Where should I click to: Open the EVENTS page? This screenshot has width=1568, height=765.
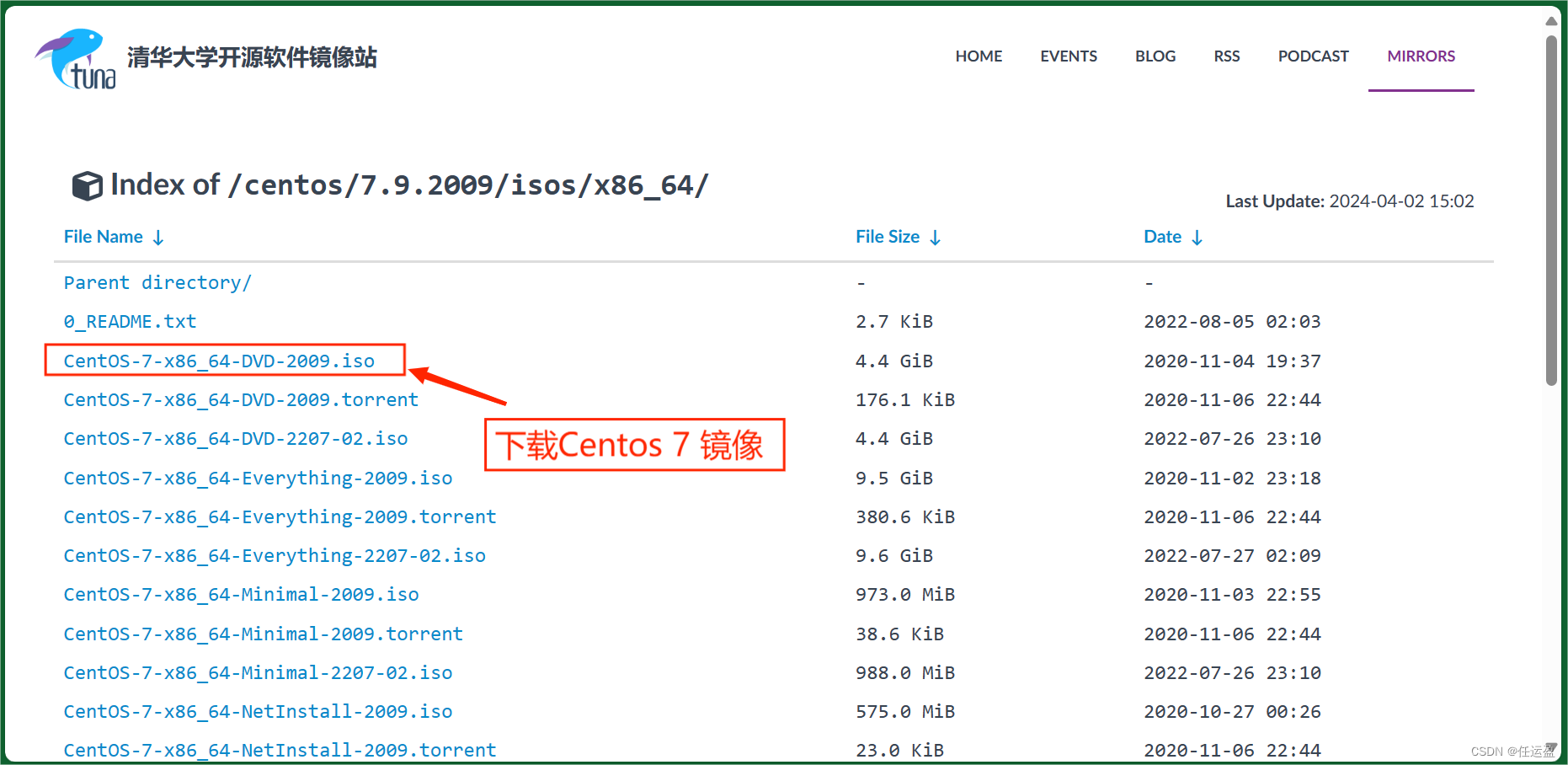tap(1068, 56)
